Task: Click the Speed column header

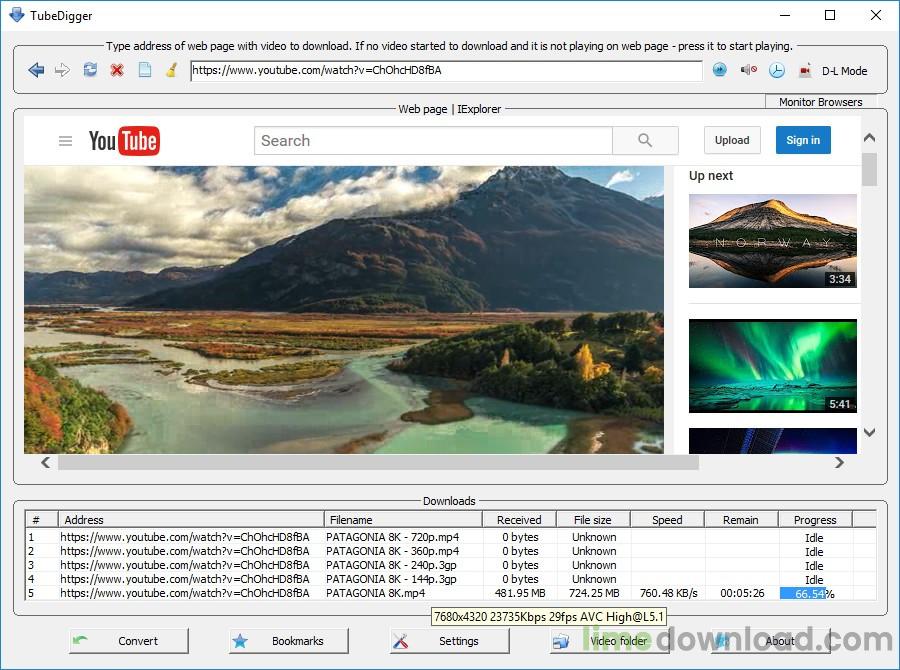Action: [x=667, y=520]
